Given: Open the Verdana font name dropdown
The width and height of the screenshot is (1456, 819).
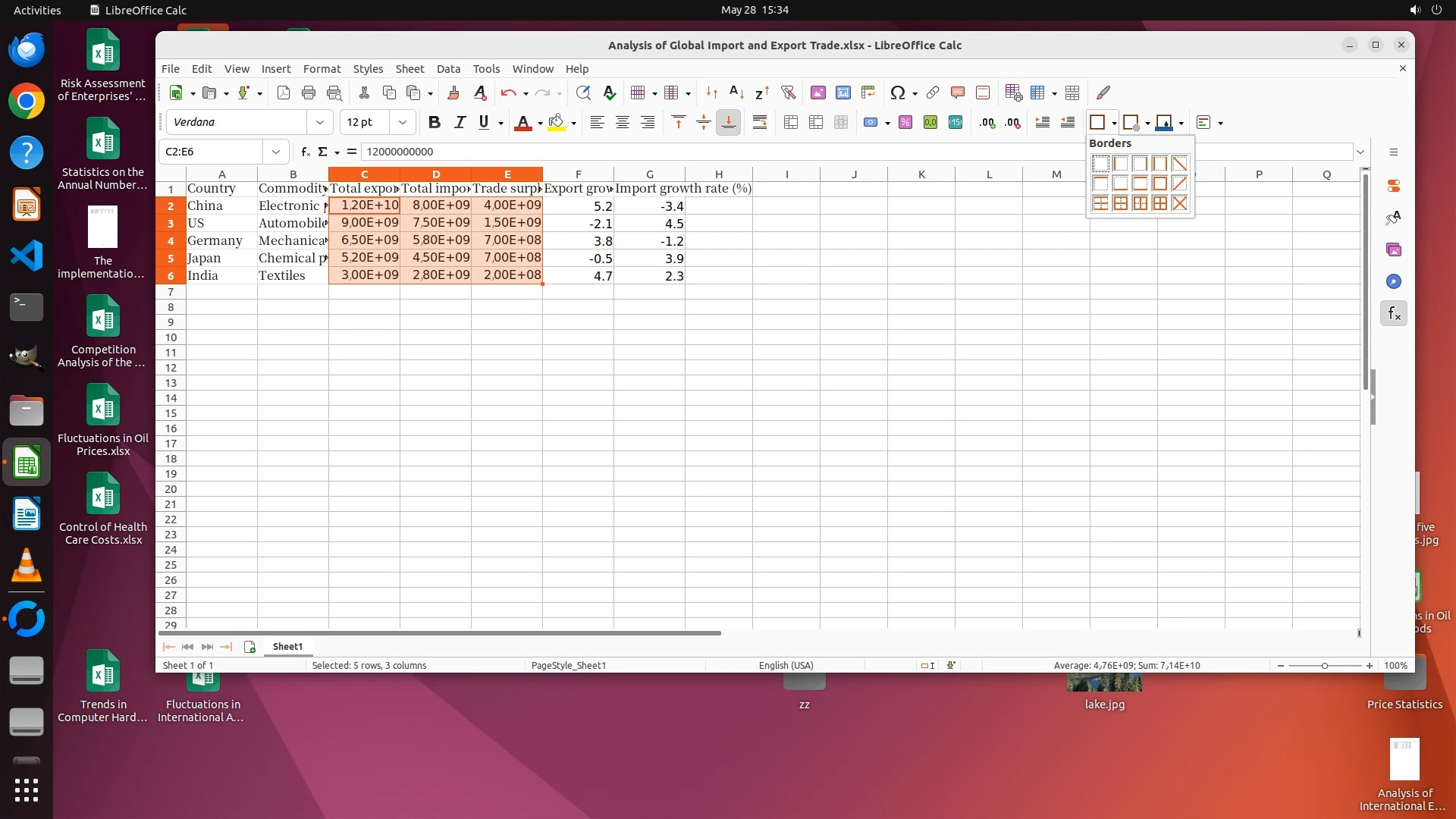Looking at the screenshot, I should coord(319,123).
